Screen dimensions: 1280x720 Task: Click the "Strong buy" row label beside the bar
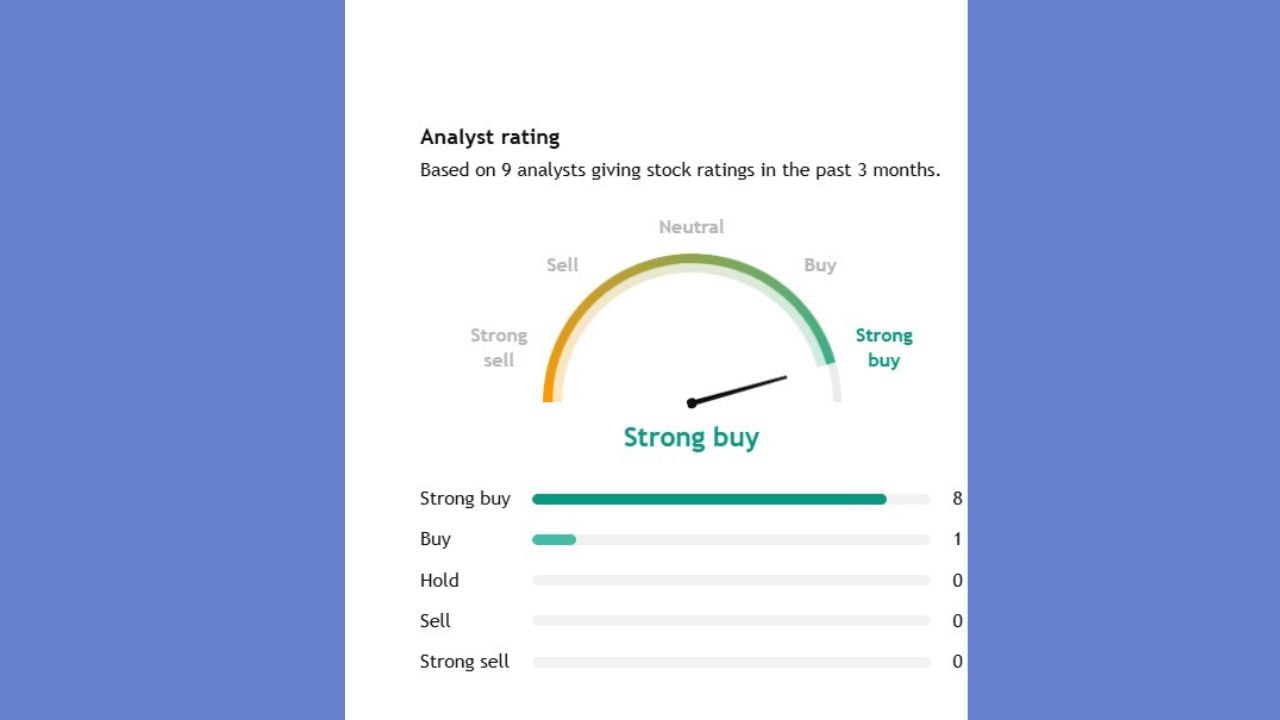pos(465,498)
